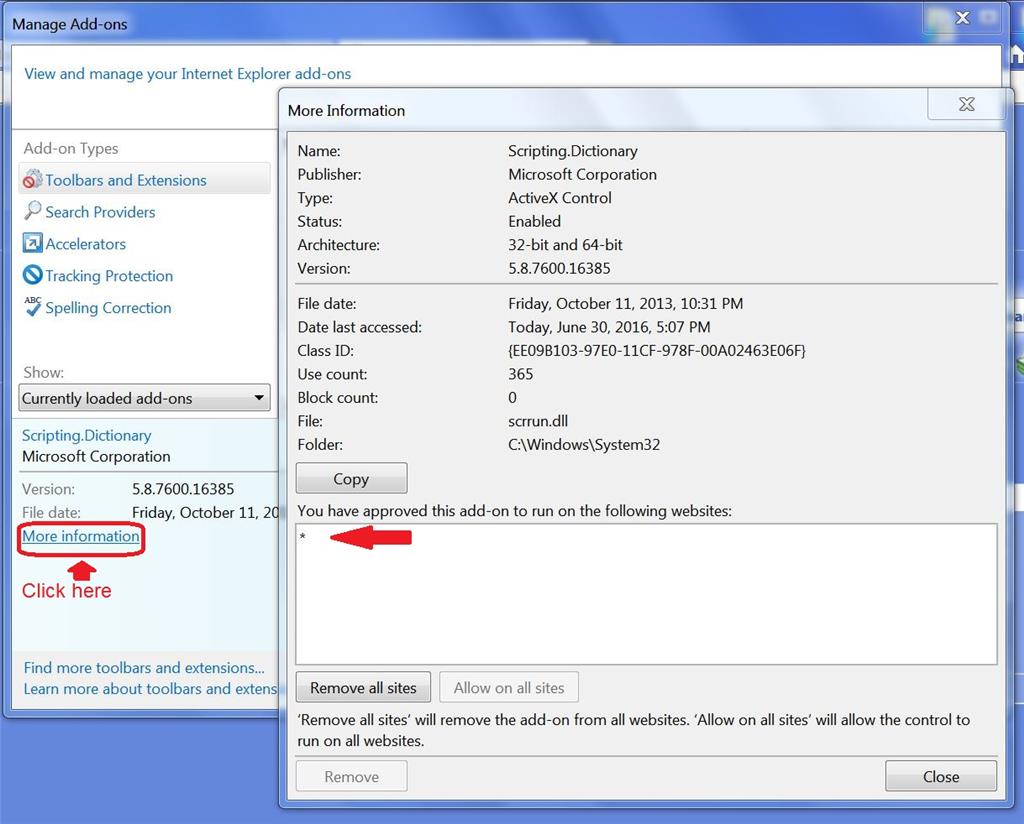Screen dimensions: 1024x824
Task: Click the Toolbars and Extensions icon
Action: pos(33,179)
